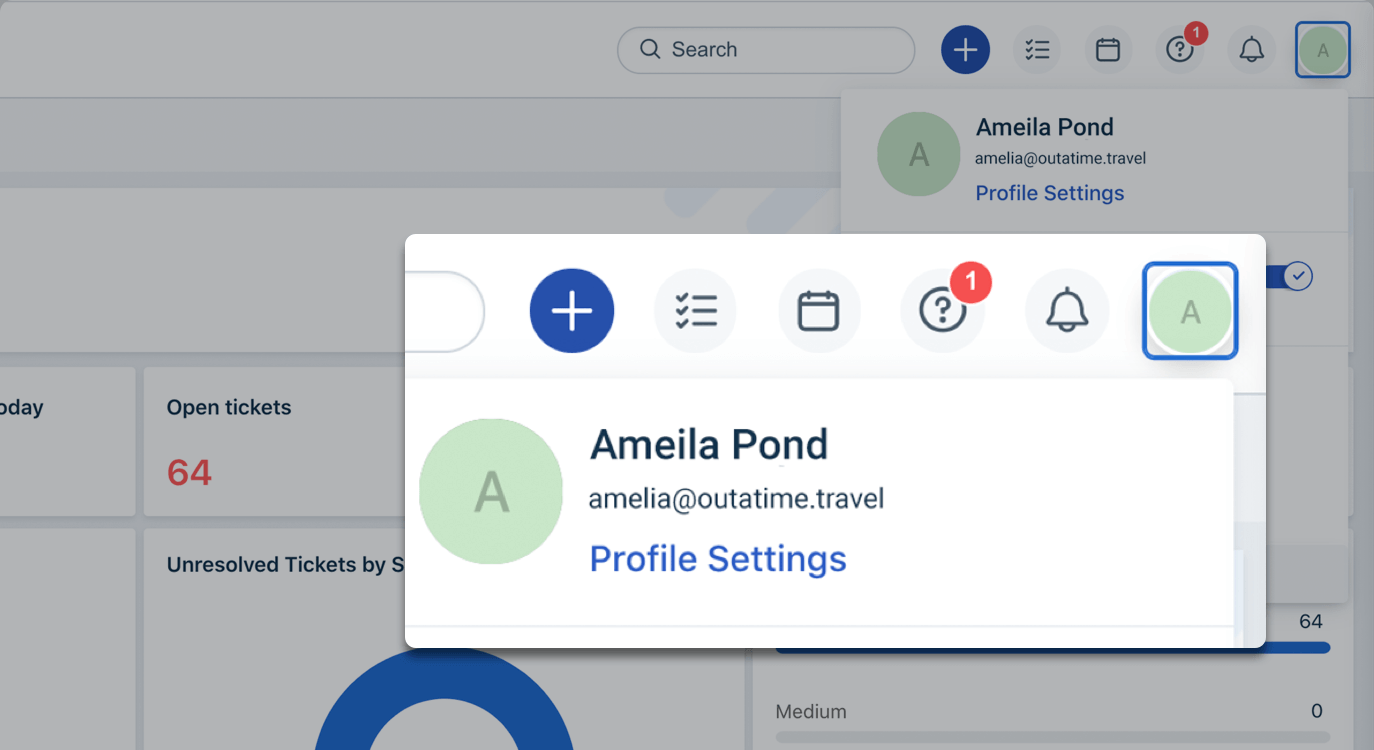Open notifications bell in the top header bar
The width and height of the screenshot is (1374, 750).
click(1252, 50)
